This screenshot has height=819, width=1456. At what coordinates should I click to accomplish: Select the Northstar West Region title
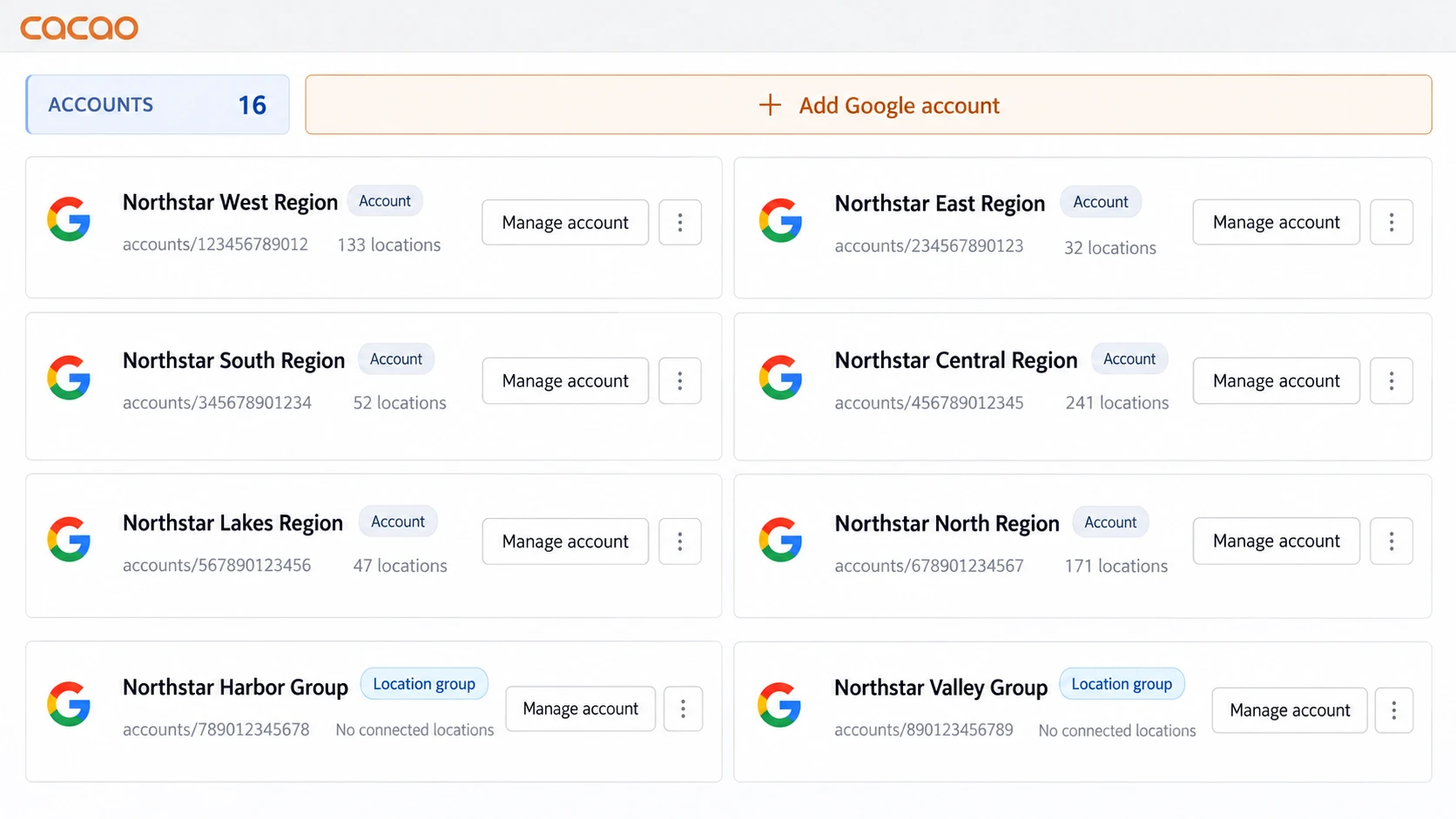pyautogui.click(x=230, y=202)
